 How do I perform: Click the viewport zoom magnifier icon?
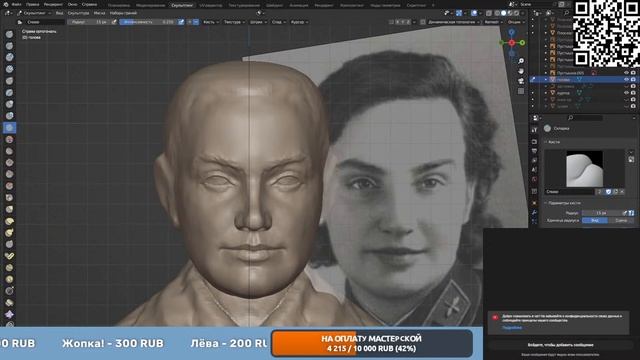coord(521,61)
